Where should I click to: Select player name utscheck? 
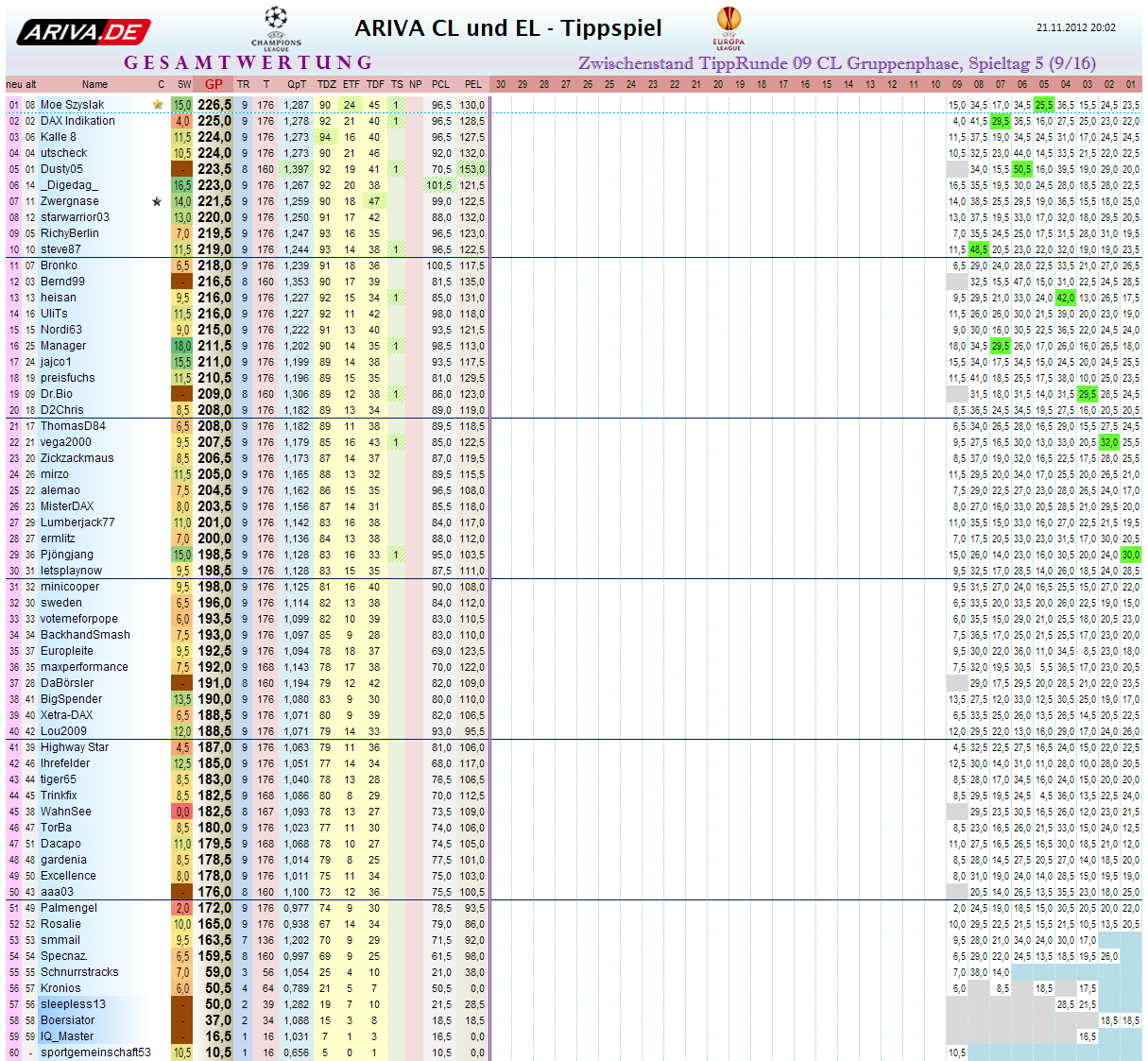point(63,153)
